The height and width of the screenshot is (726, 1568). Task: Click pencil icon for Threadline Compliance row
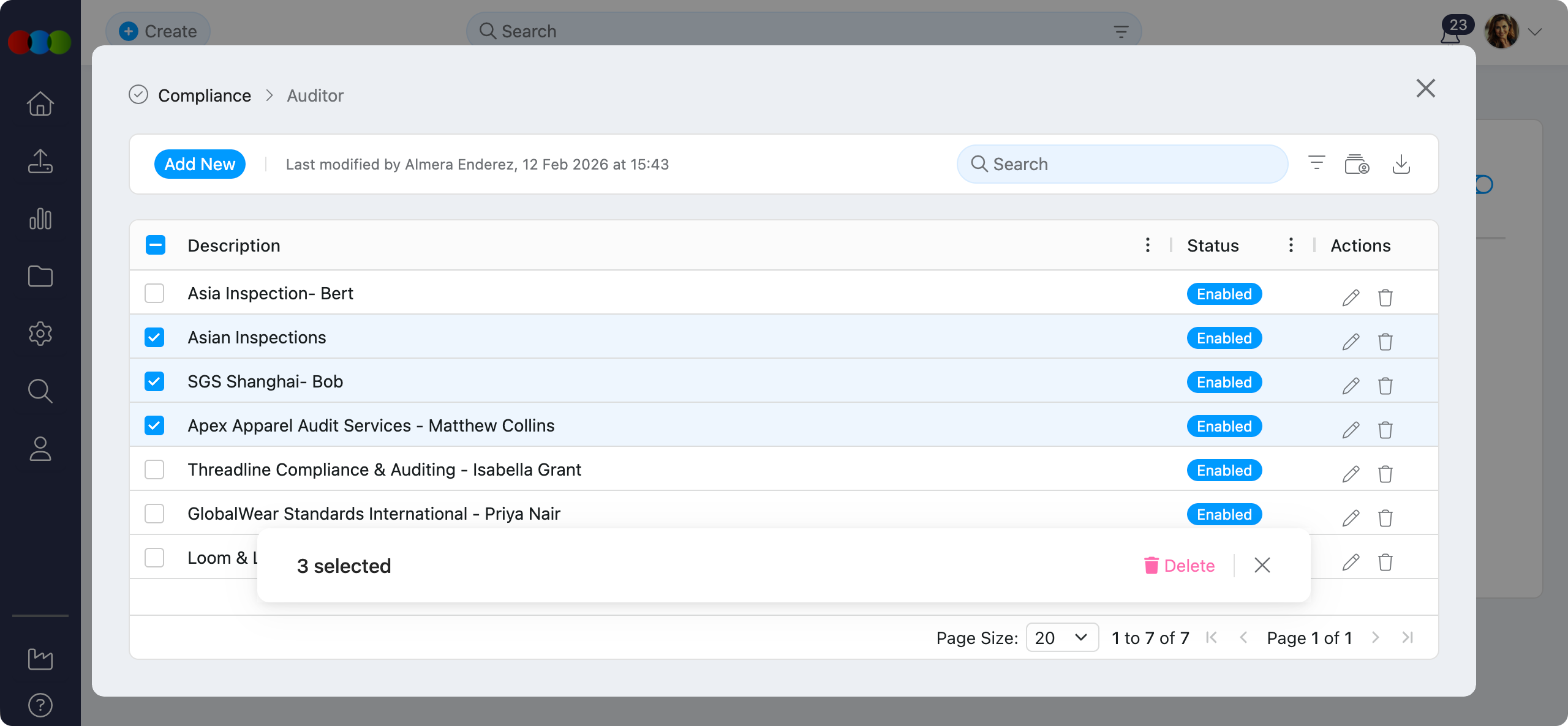click(x=1351, y=474)
